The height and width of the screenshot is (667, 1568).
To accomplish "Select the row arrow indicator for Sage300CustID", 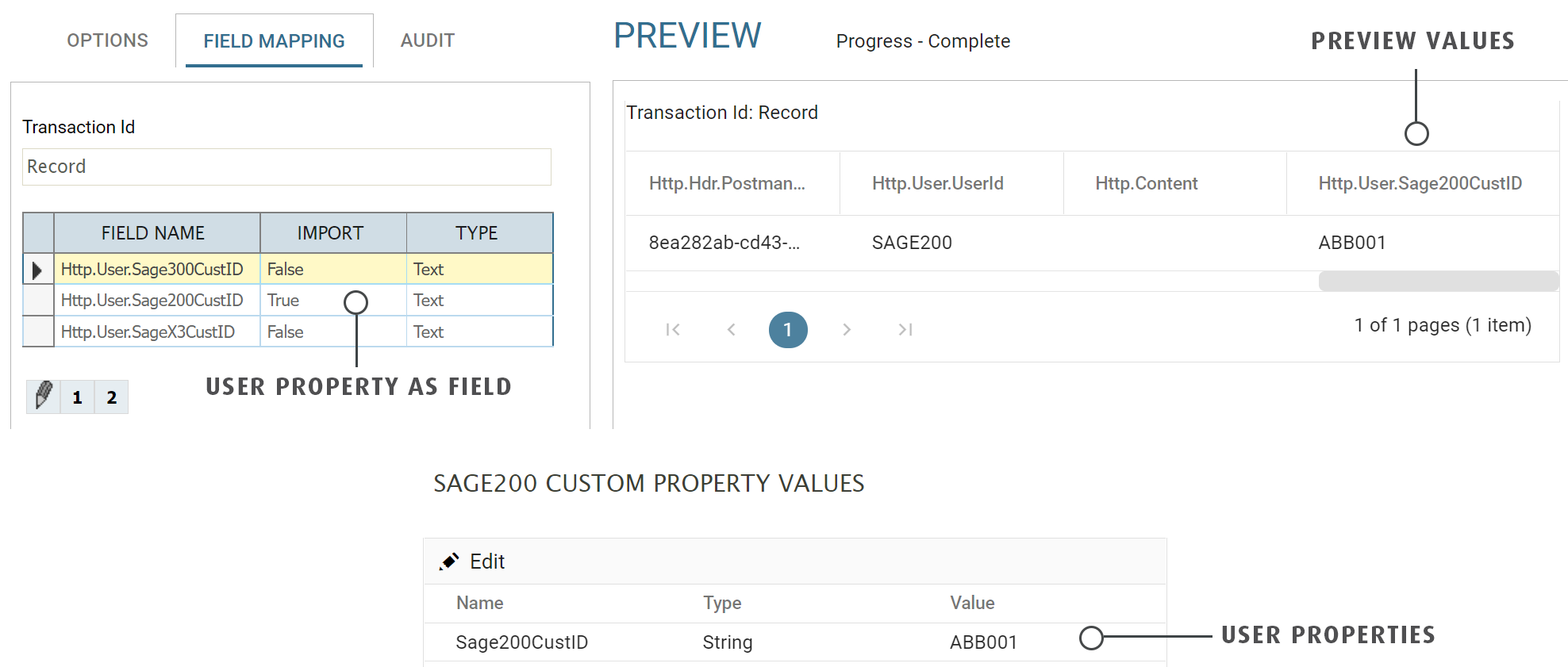I will click(x=37, y=270).
